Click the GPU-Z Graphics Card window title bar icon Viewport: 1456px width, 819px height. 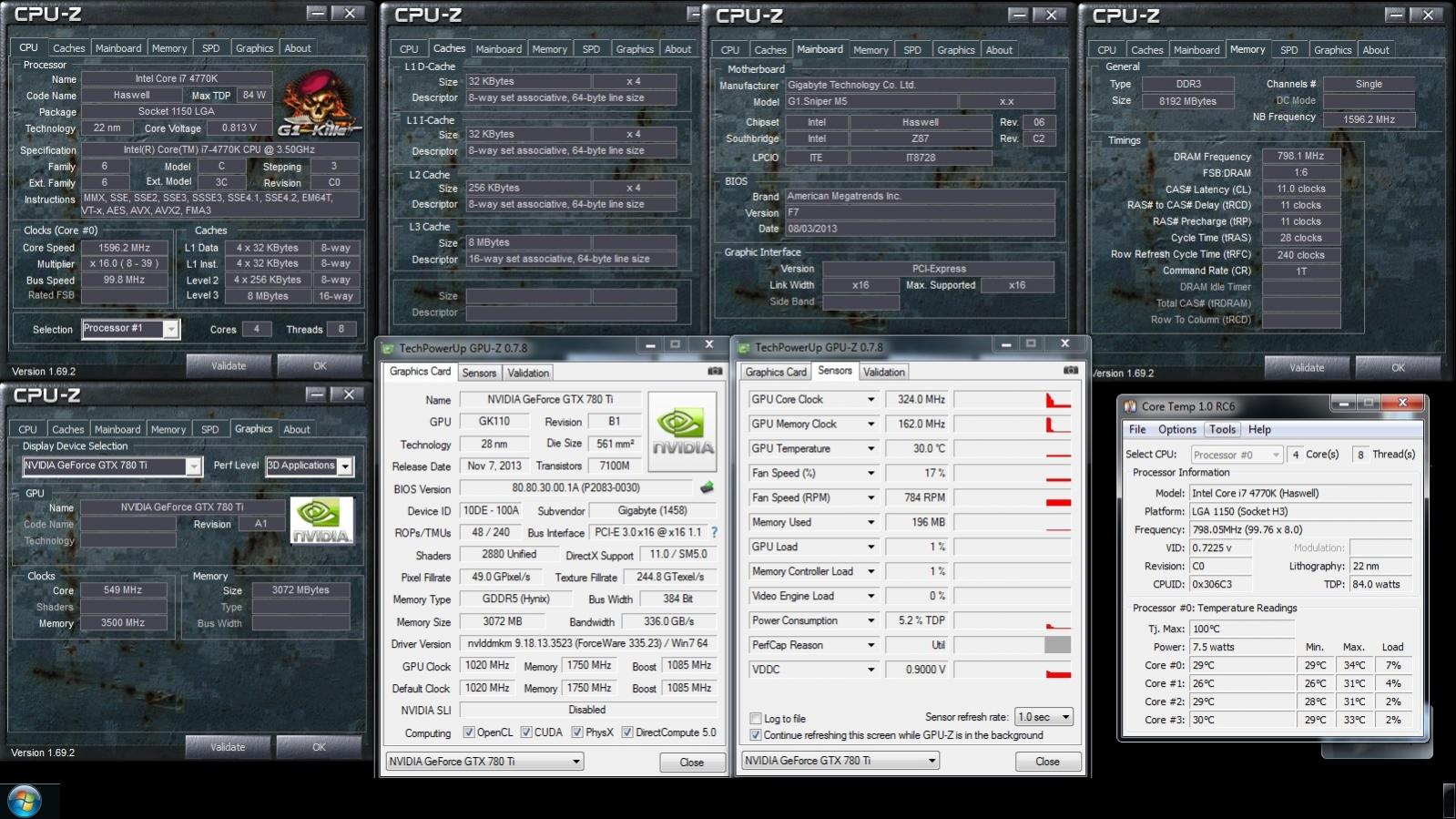point(389,349)
